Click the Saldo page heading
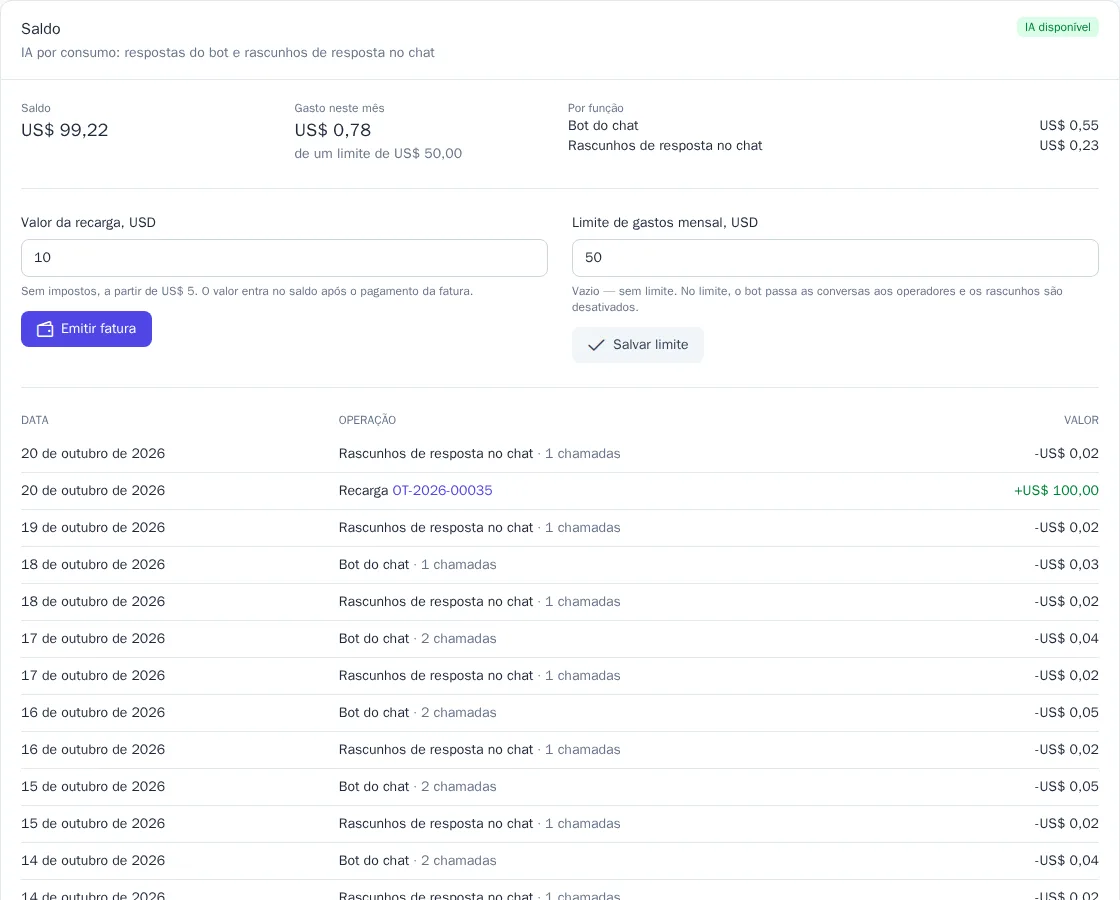 point(41,29)
